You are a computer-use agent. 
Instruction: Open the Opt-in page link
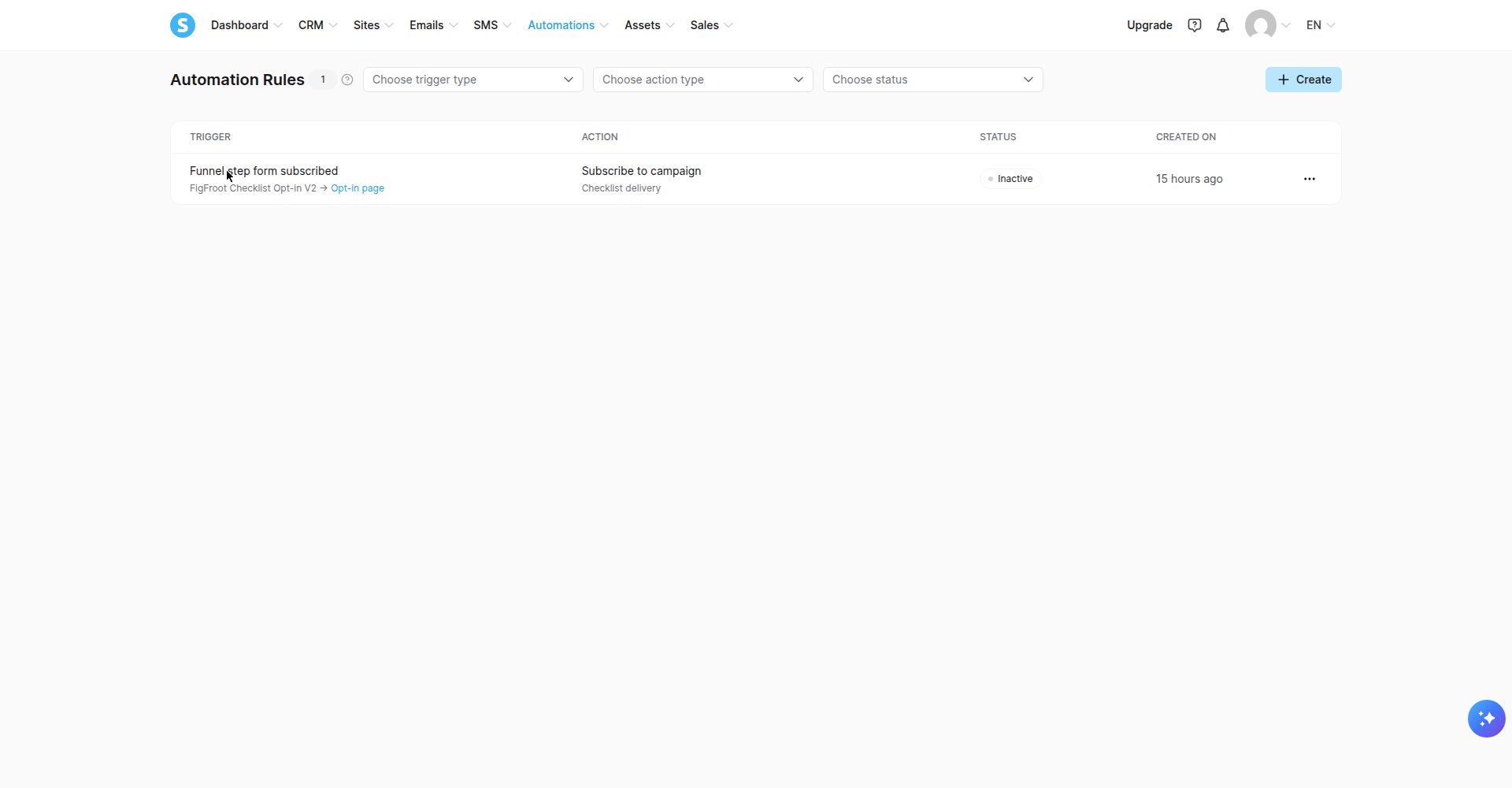[358, 188]
